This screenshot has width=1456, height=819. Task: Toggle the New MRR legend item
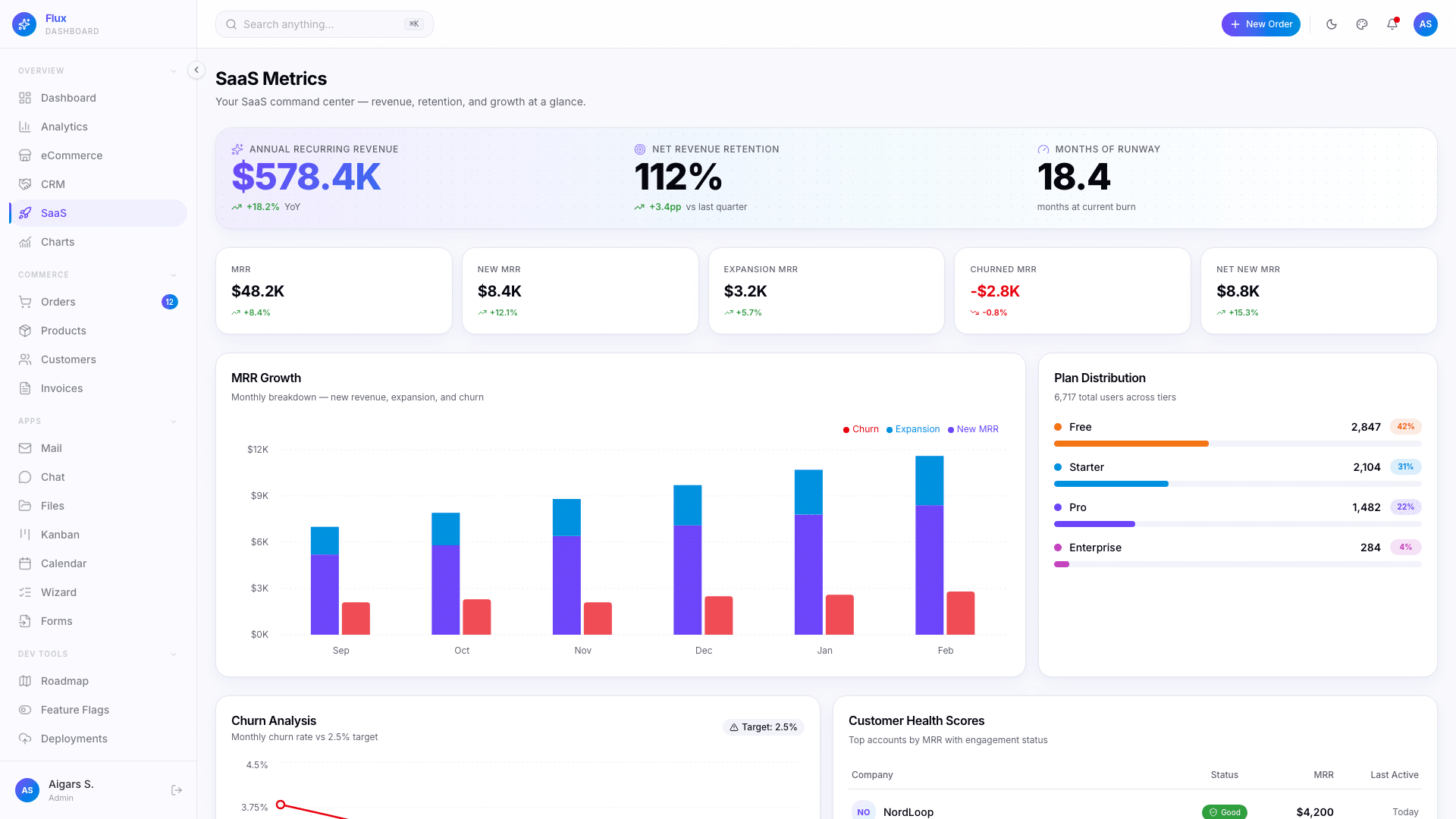(973, 429)
